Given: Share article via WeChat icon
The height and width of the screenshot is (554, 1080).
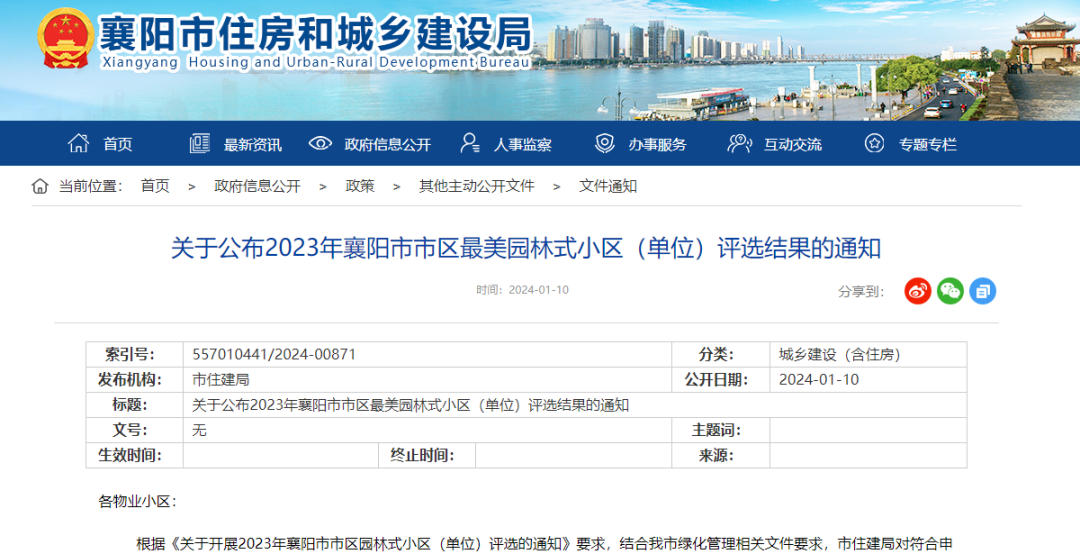Looking at the screenshot, I should [x=950, y=291].
